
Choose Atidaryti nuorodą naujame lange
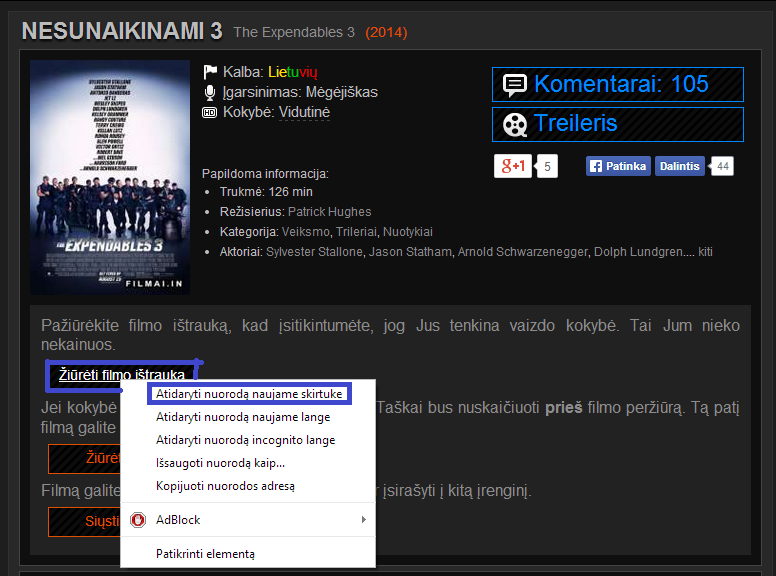(x=248, y=417)
